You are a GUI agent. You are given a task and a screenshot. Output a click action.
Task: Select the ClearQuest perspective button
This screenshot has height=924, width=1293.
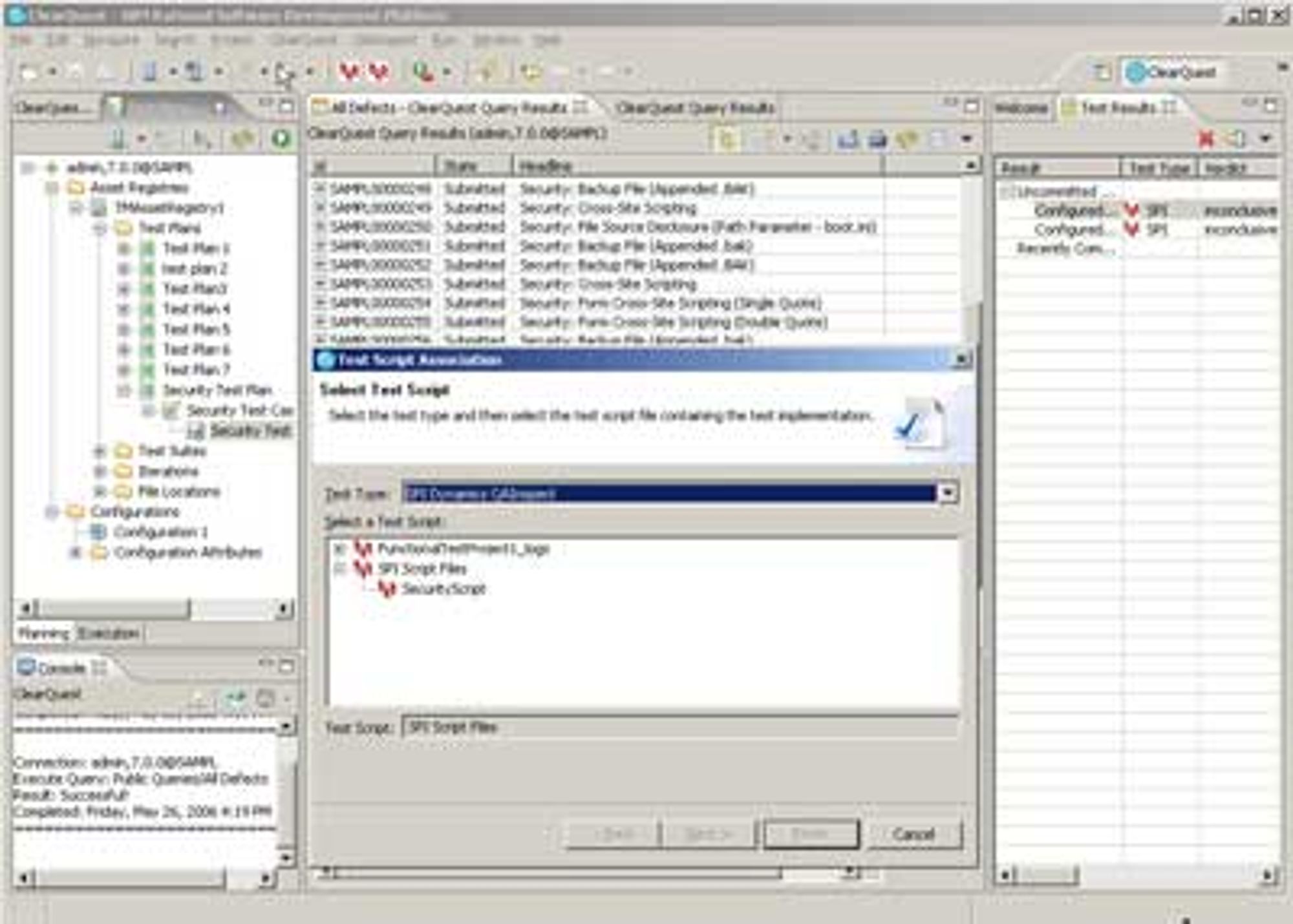click(x=1171, y=72)
